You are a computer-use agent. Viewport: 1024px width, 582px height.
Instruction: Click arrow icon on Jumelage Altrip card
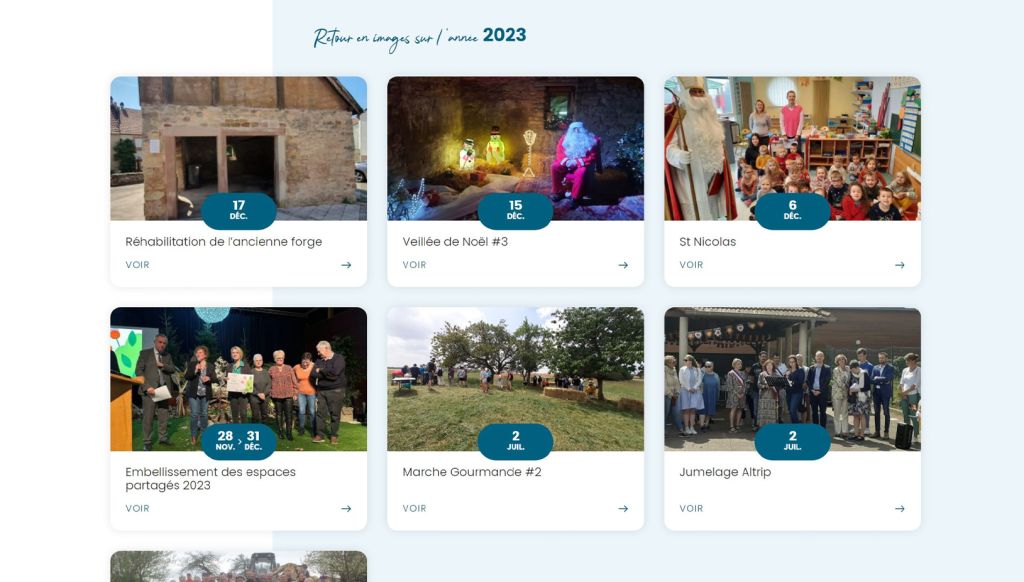(x=900, y=509)
